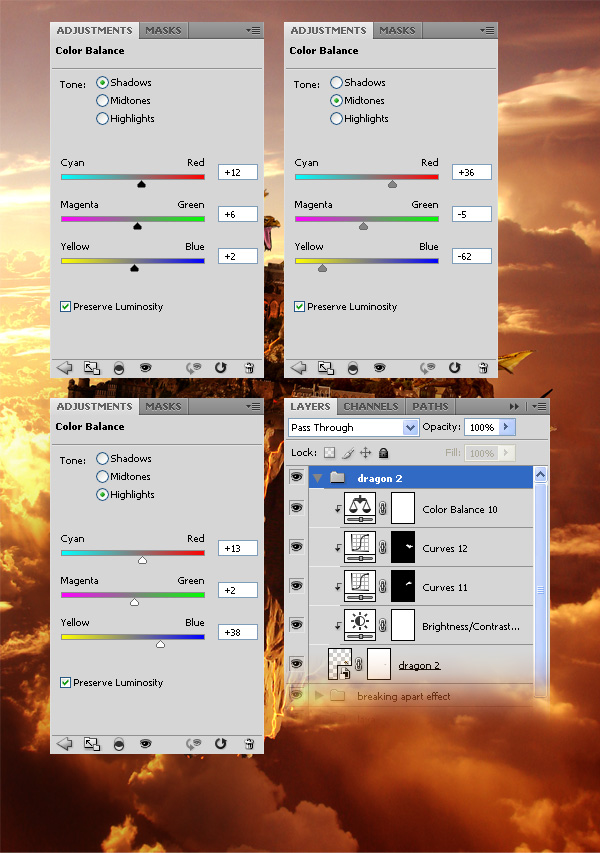The width and height of the screenshot is (600, 853).
Task: Select Brightness/Contrast sun adjustment icon
Action: [x=360, y=626]
